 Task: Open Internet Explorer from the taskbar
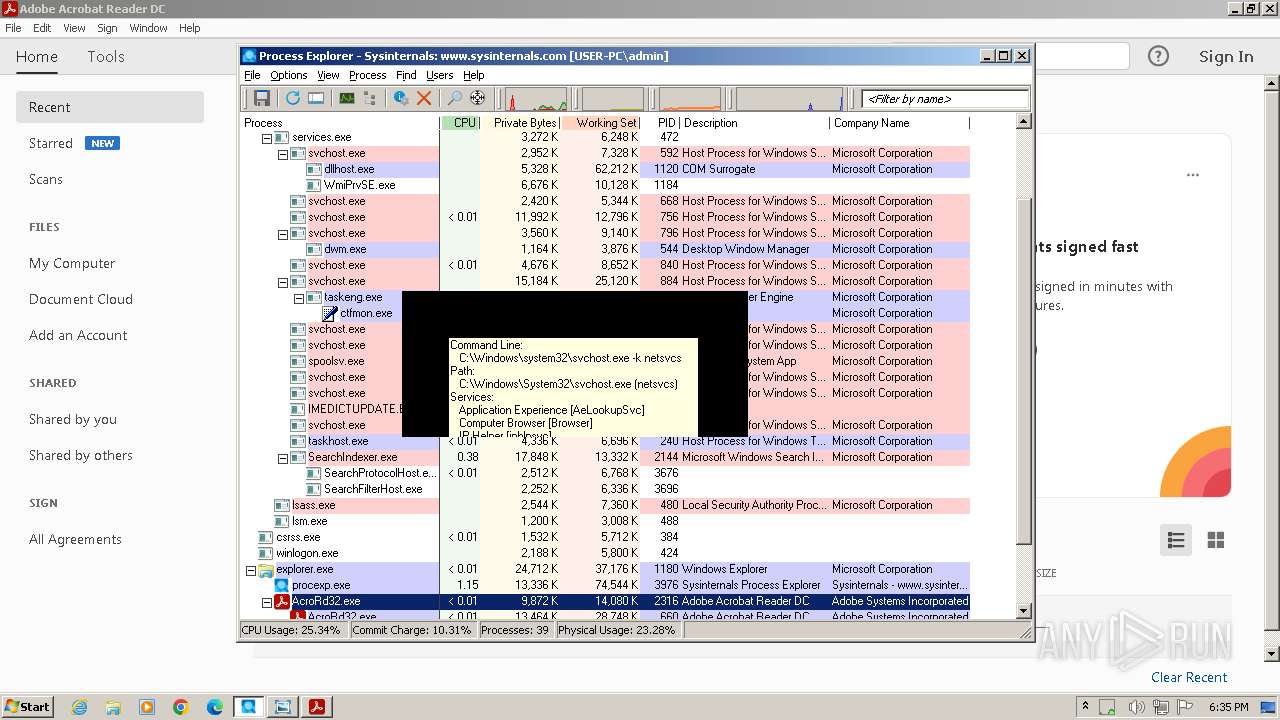tap(79, 707)
